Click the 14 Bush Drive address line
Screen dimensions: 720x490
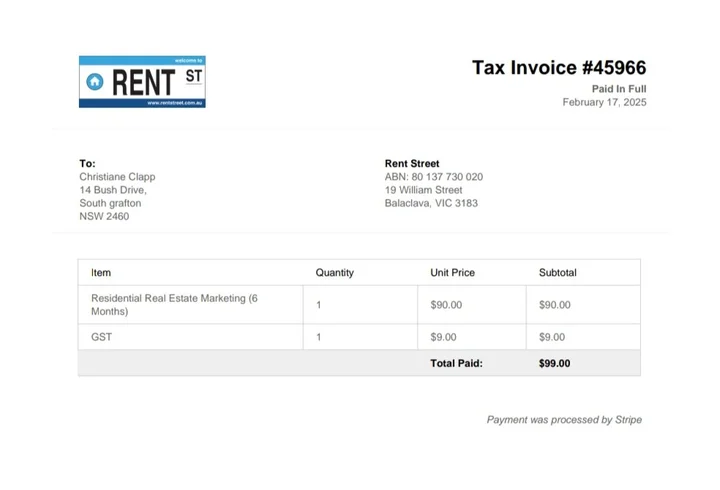(x=113, y=190)
